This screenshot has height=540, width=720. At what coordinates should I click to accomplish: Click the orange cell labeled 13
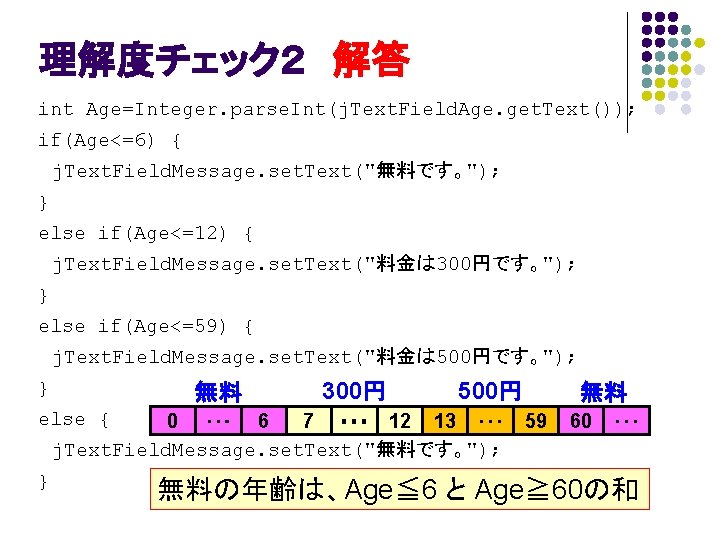pyautogui.click(x=444, y=421)
